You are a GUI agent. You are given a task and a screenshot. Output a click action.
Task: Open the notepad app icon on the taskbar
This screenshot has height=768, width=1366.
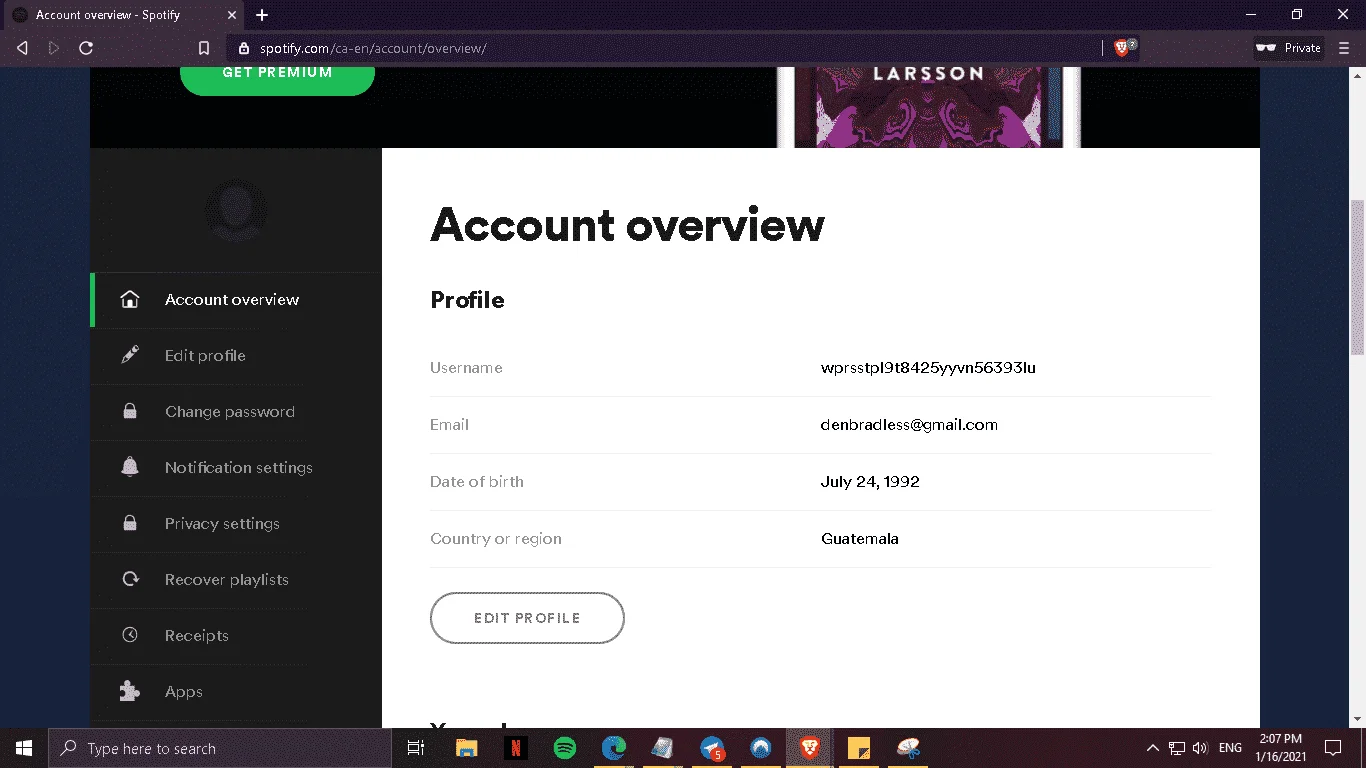663,748
